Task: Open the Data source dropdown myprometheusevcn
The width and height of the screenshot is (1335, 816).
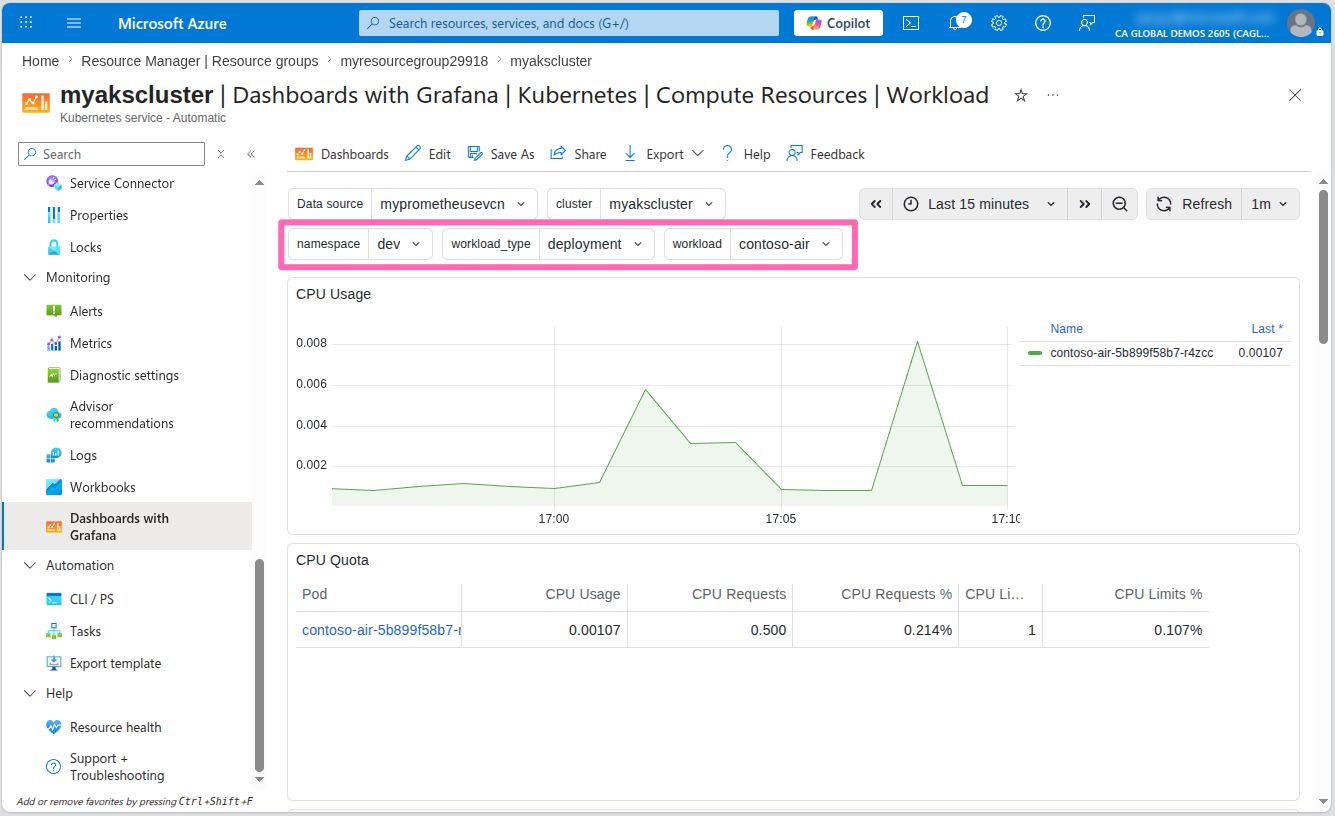Action: pyautogui.click(x=454, y=204)
